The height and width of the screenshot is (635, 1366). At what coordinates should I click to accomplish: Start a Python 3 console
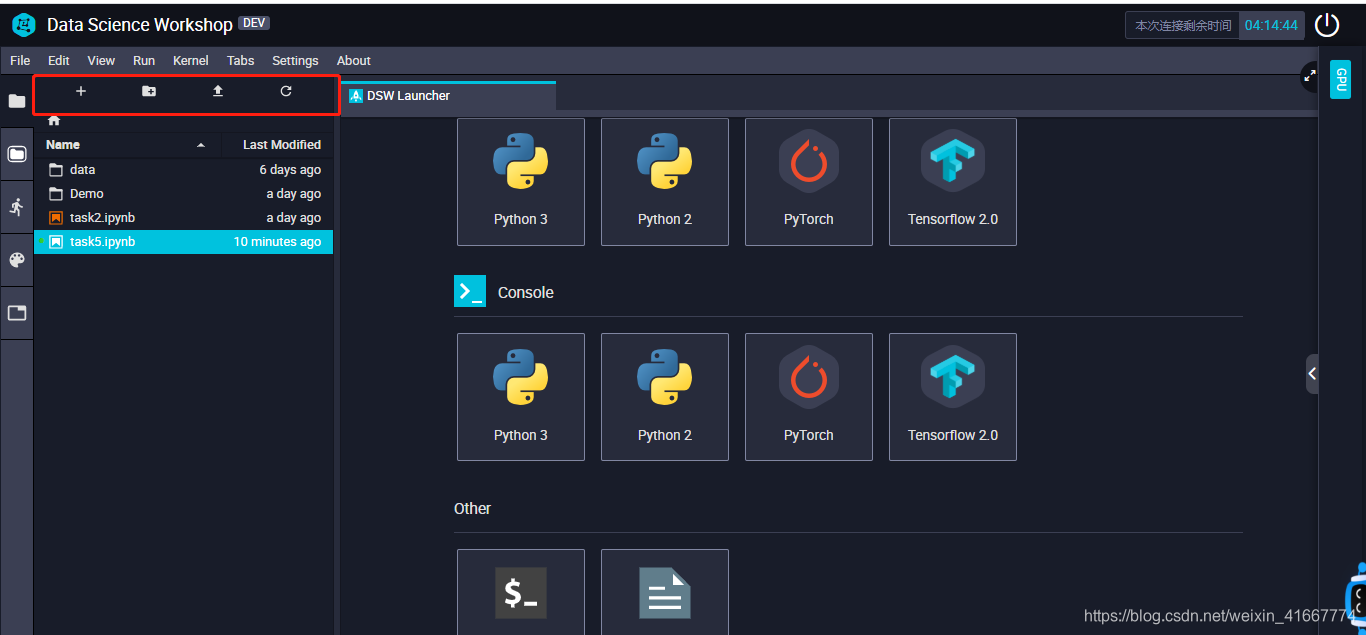click(521, 397)
